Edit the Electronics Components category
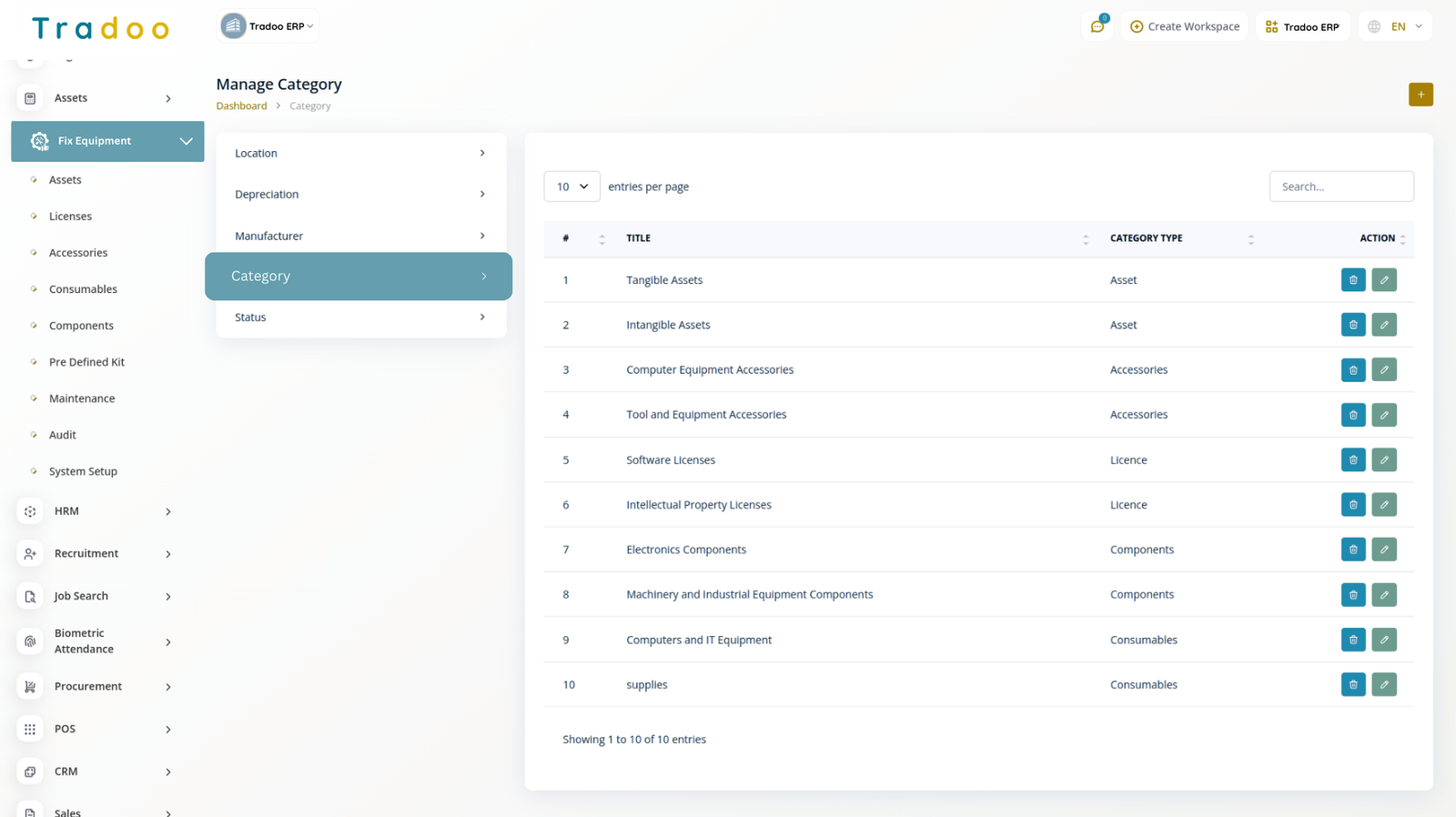The height and width of the screenshot is (817, 1456). [1383, 550]
